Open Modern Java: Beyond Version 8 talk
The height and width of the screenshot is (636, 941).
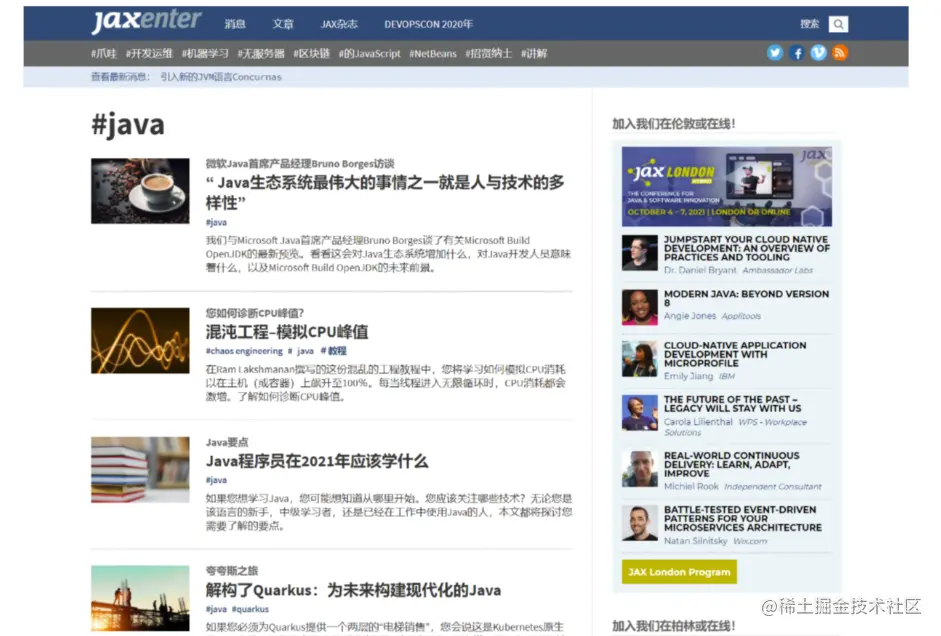[747, 298]
